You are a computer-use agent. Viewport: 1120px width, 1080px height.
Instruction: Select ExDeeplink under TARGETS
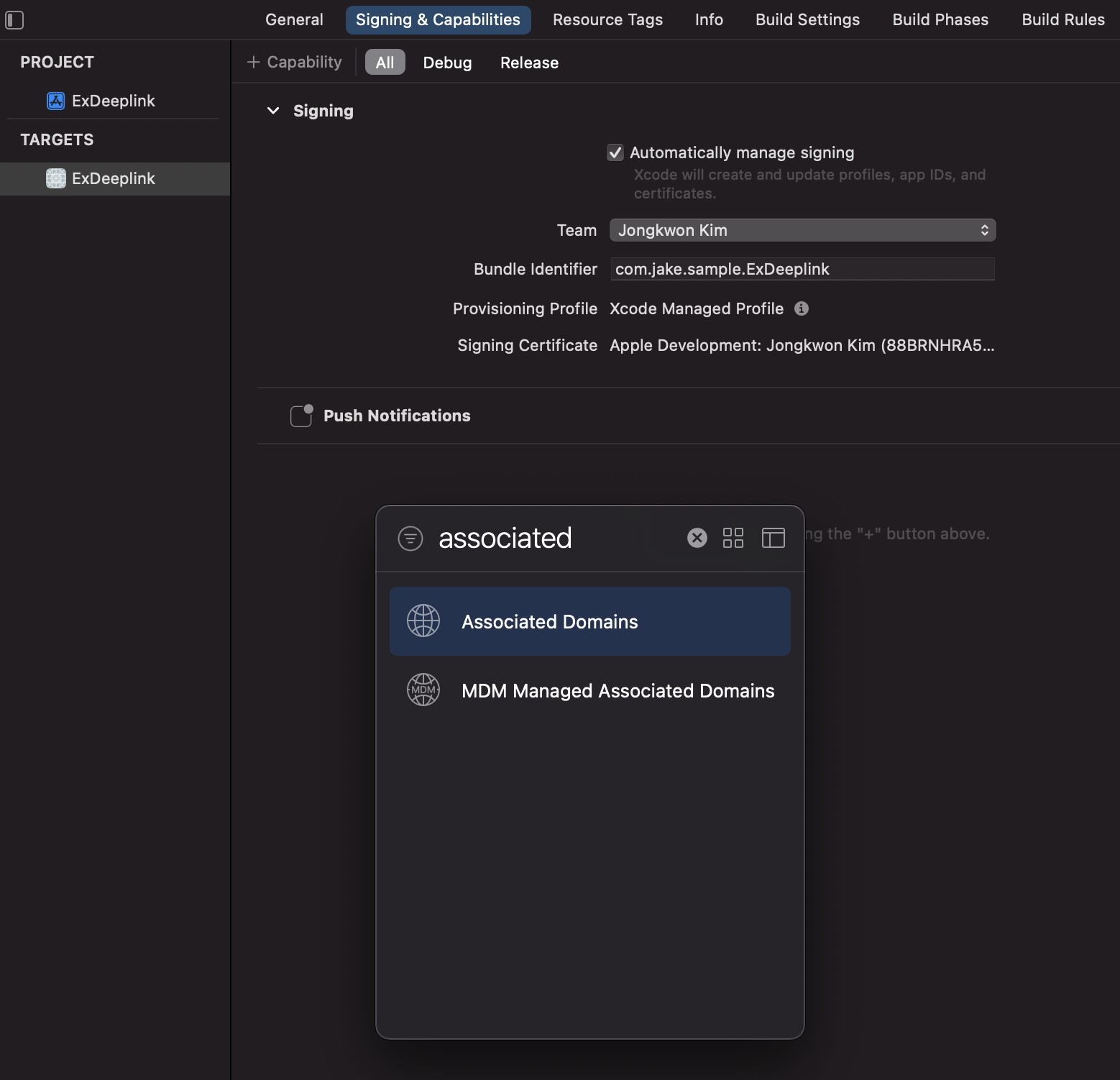(x=115, y=178)
